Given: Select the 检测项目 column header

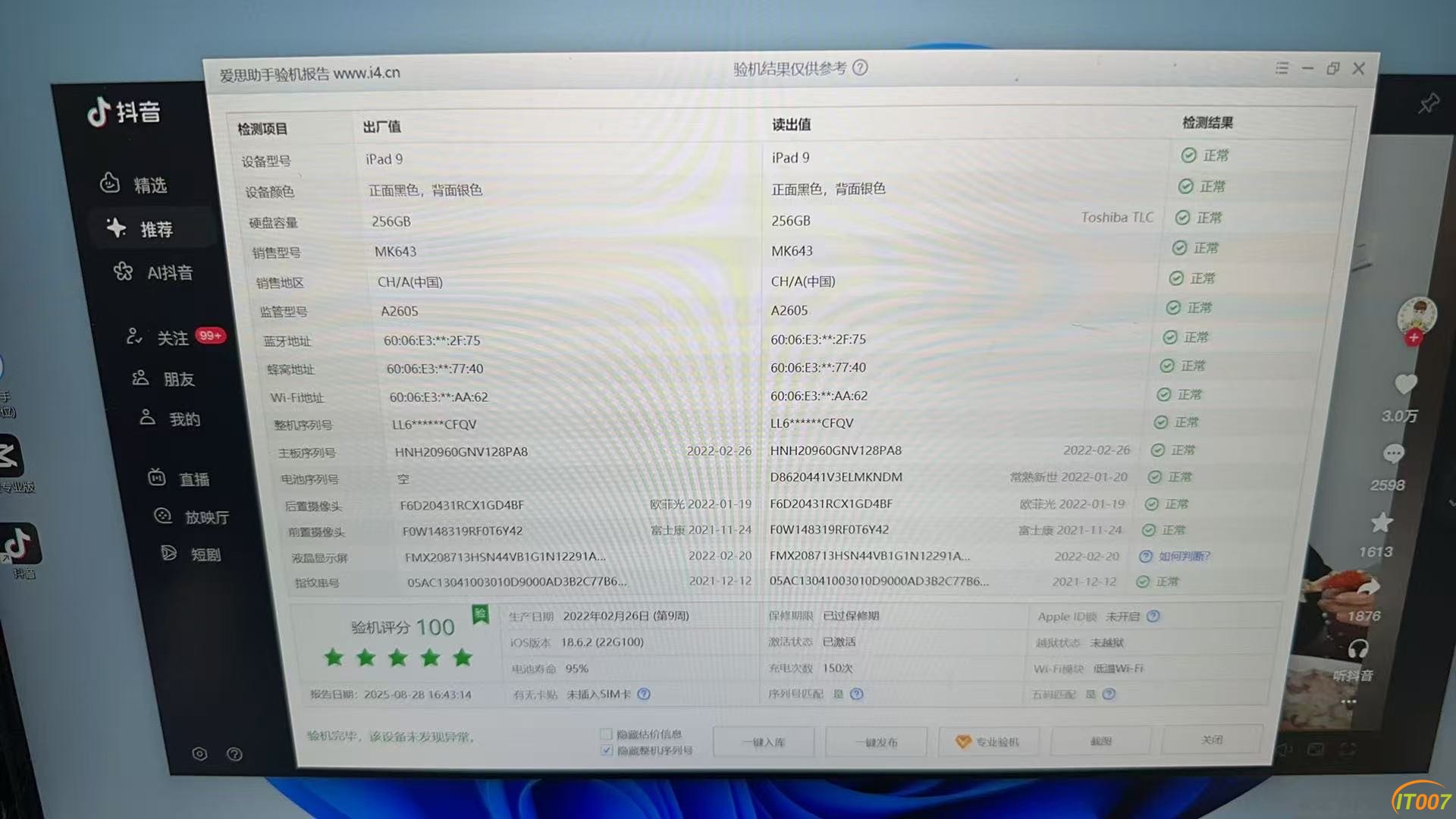Looking at the screenshot, I should 262,129.
